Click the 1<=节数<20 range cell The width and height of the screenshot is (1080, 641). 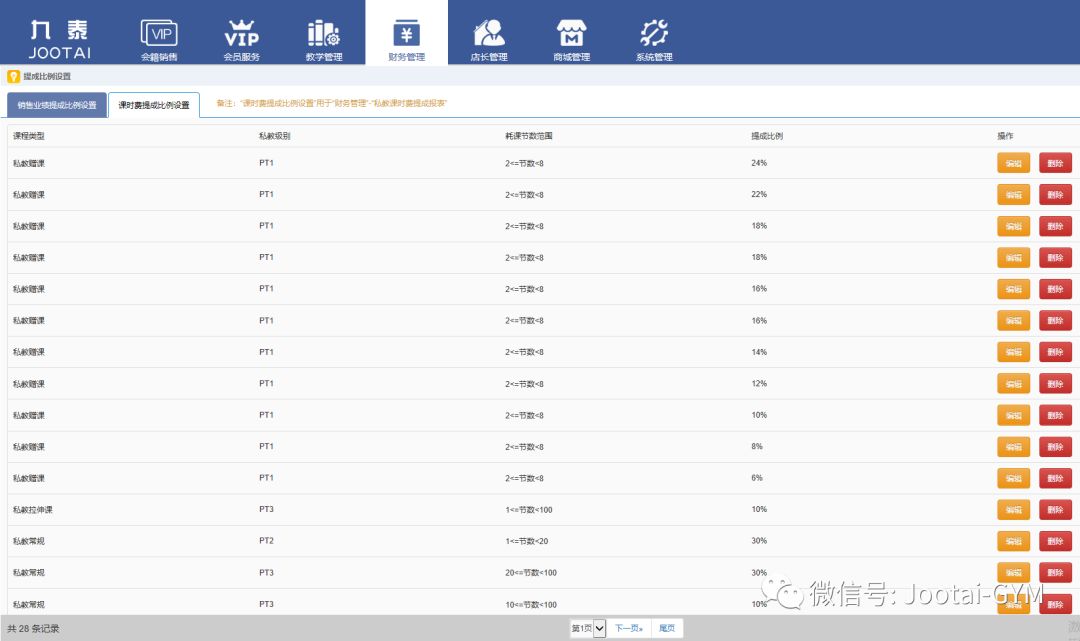[x=527, y=541]
